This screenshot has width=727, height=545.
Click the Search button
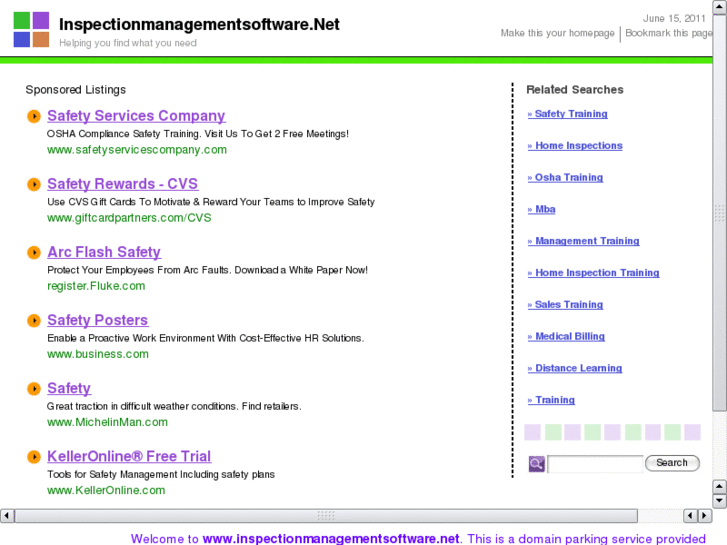[672, 463]
